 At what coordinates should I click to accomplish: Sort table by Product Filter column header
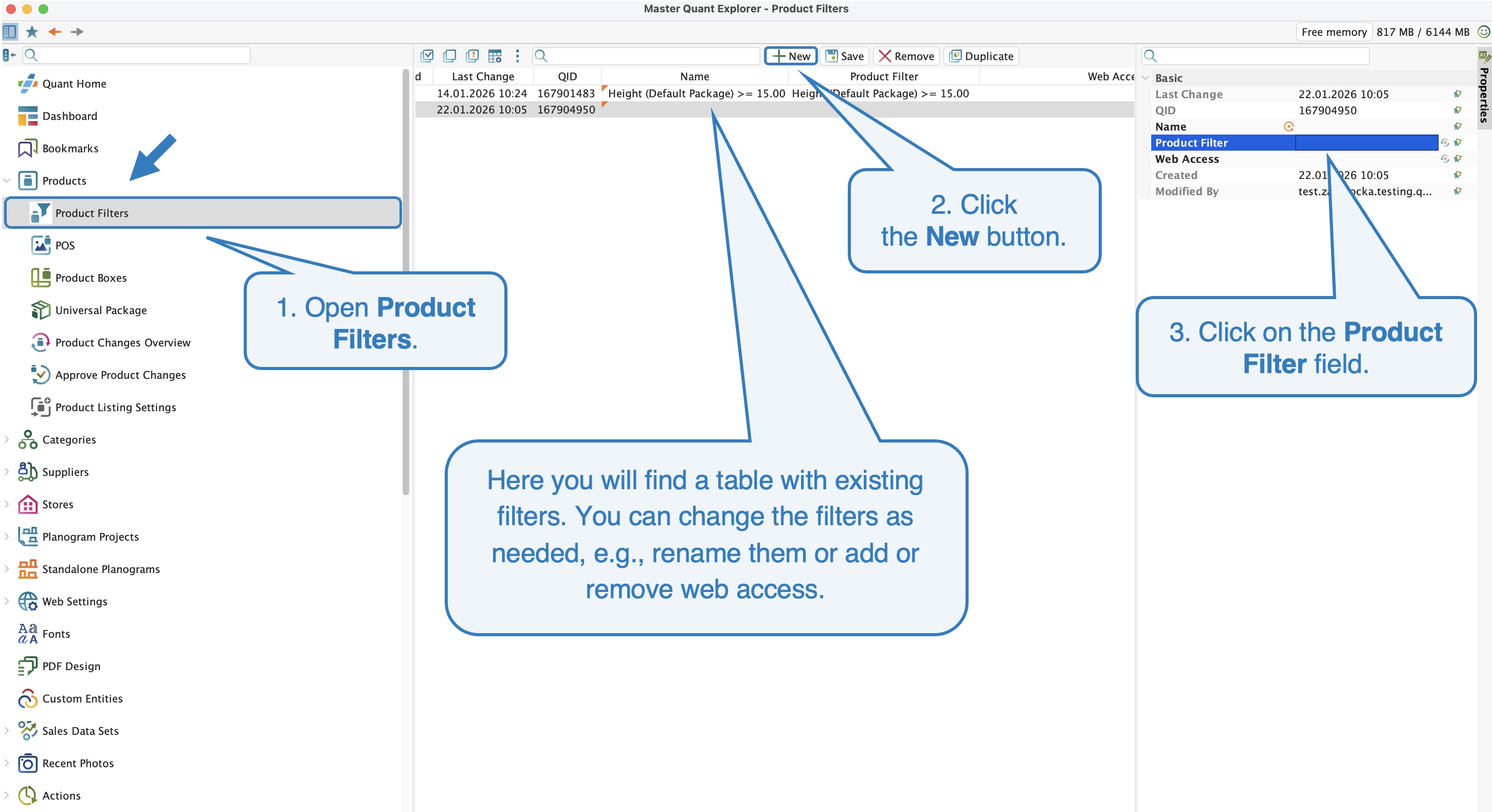coord(884,77)
